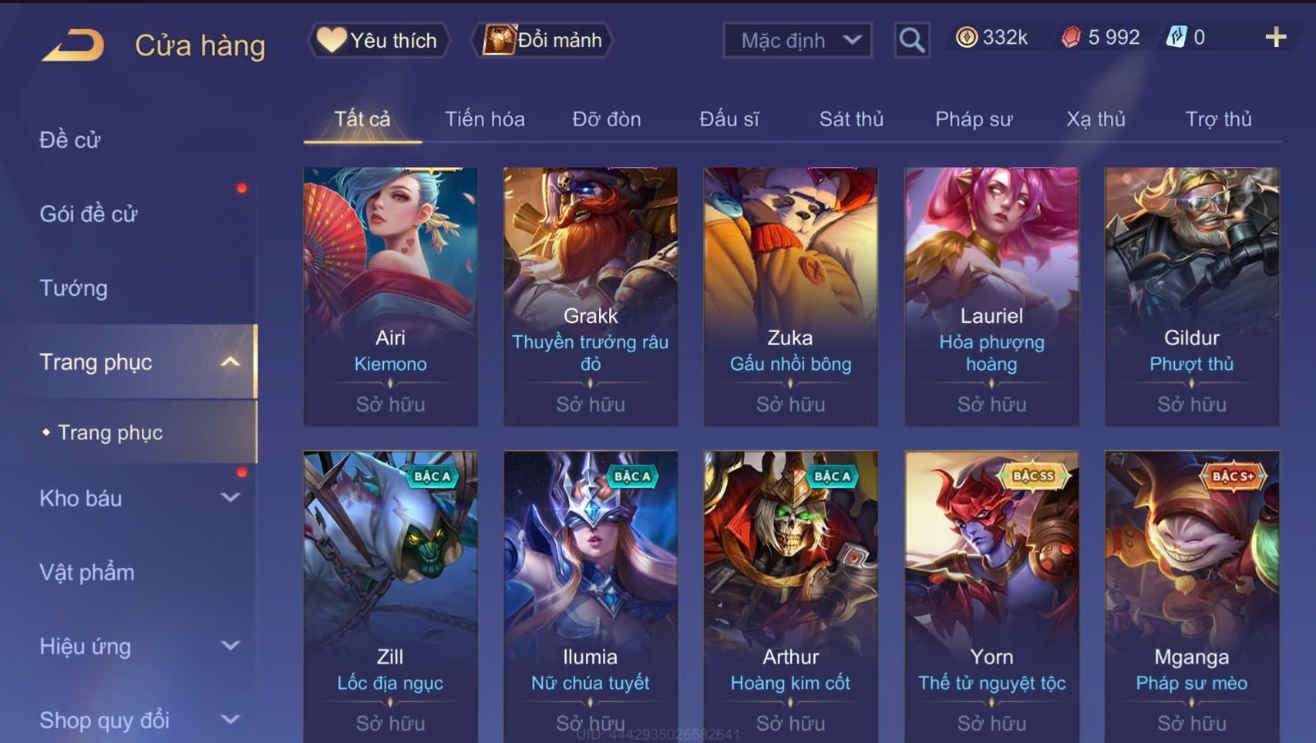Click the red gem 5 992 icon
Viewport: 1316px width, 743px height.
tap(1071, 38)
